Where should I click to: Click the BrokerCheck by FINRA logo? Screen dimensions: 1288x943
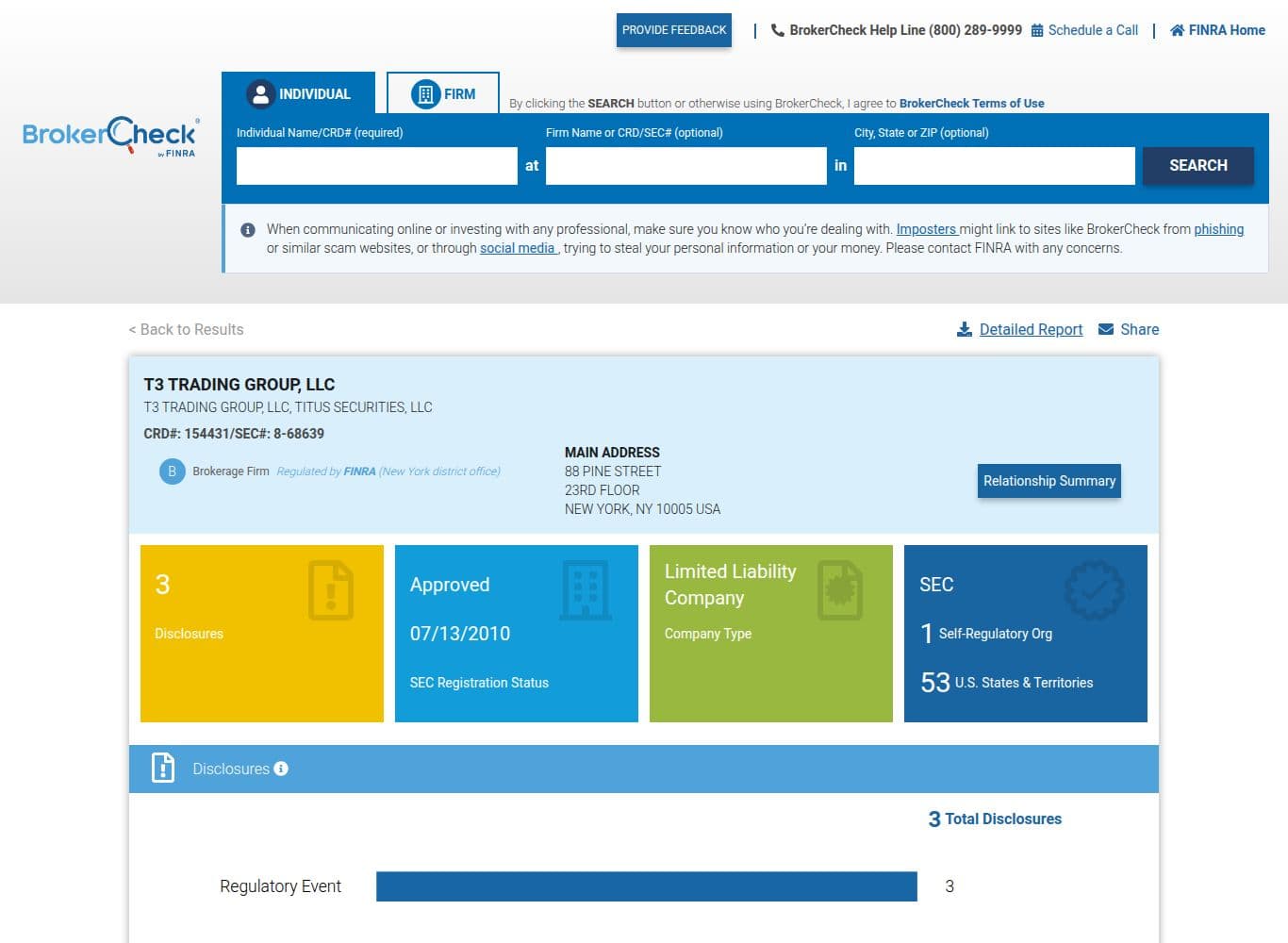pos(110,137)
